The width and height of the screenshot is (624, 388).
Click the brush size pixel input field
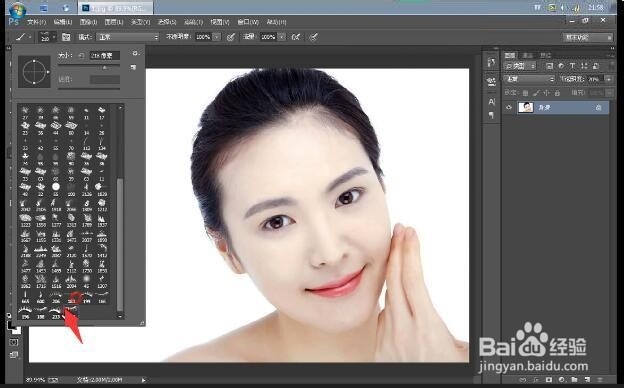[x=104, y=56]
